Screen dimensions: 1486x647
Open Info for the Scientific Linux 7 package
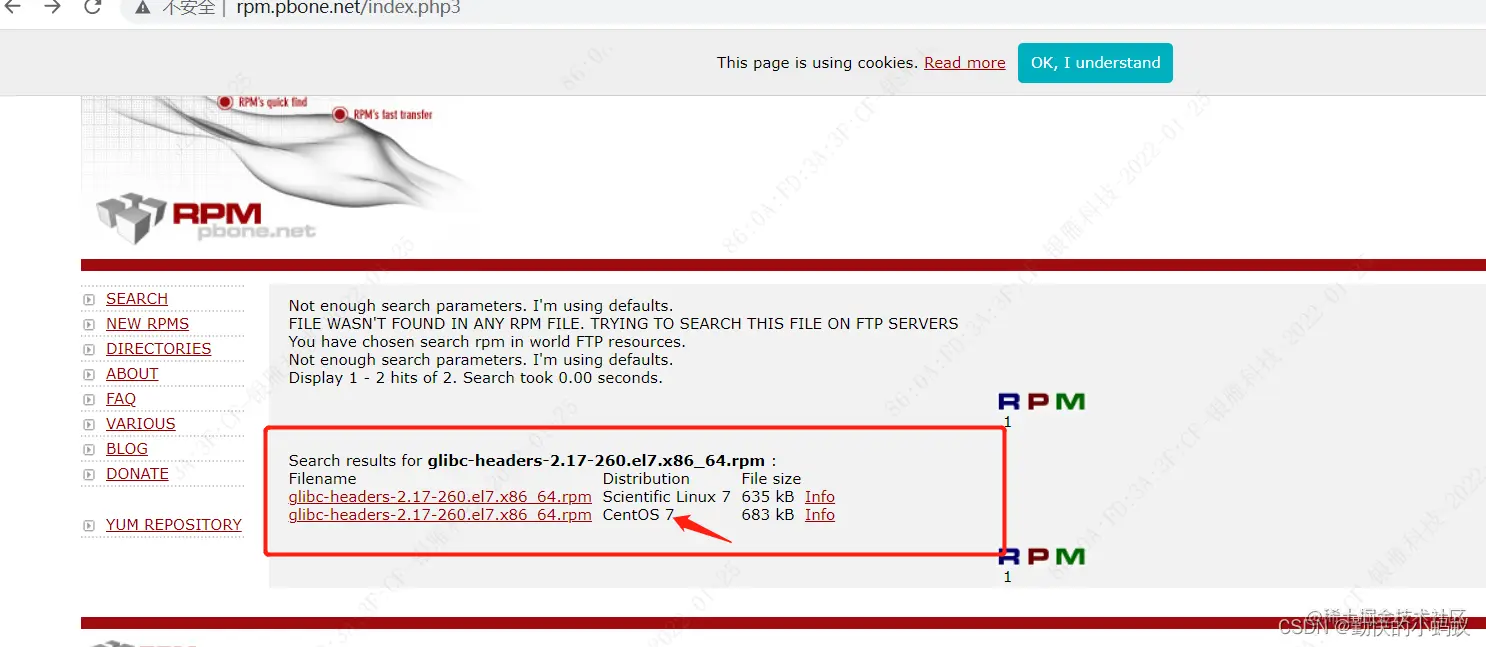click(x=820, y=497)
